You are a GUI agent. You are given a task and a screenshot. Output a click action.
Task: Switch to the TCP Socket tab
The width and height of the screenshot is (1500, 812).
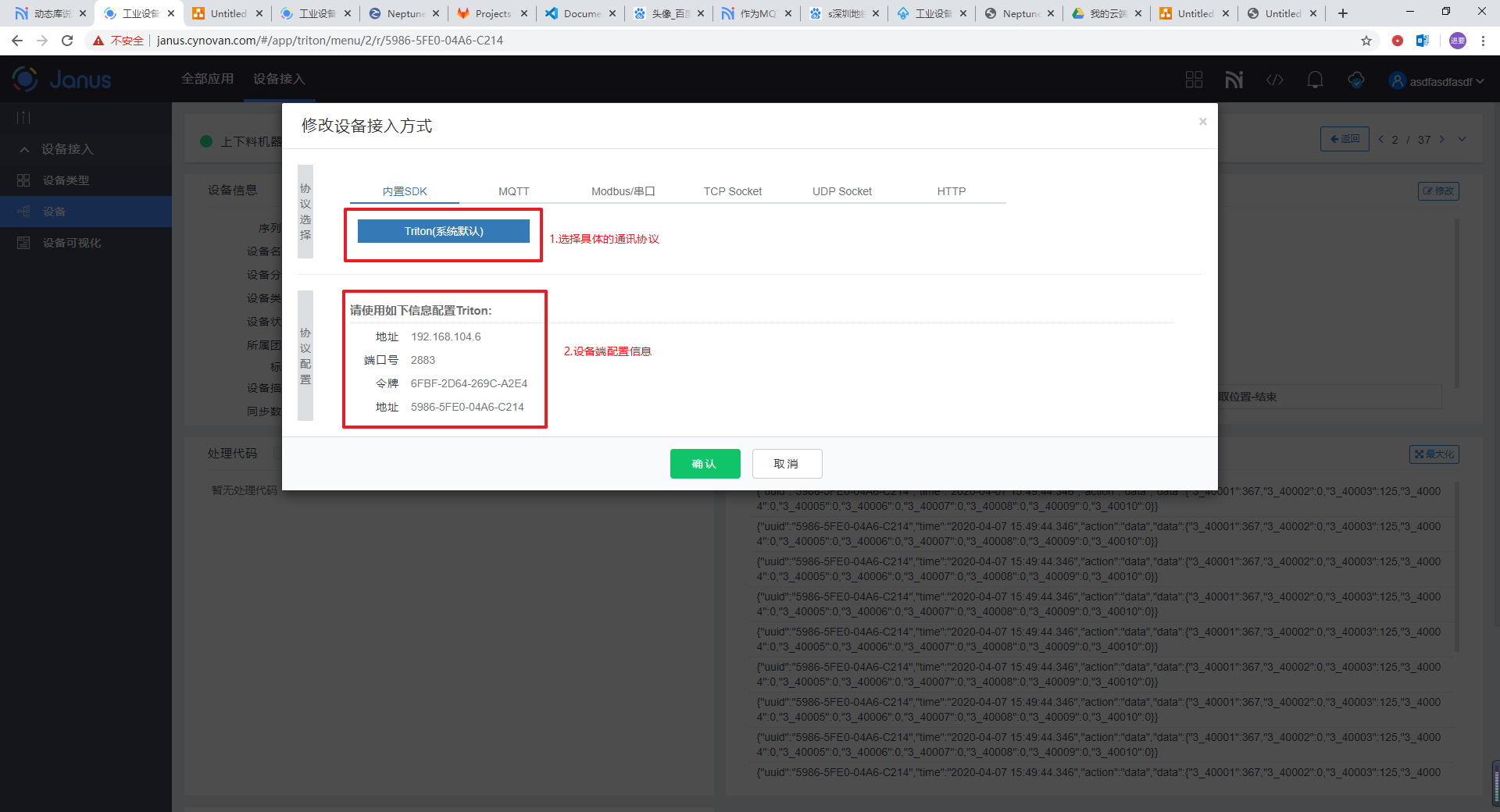click(733, 191)
